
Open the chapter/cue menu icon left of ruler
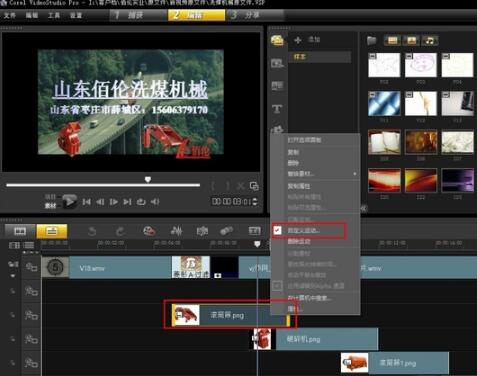[x=29, y=246]
